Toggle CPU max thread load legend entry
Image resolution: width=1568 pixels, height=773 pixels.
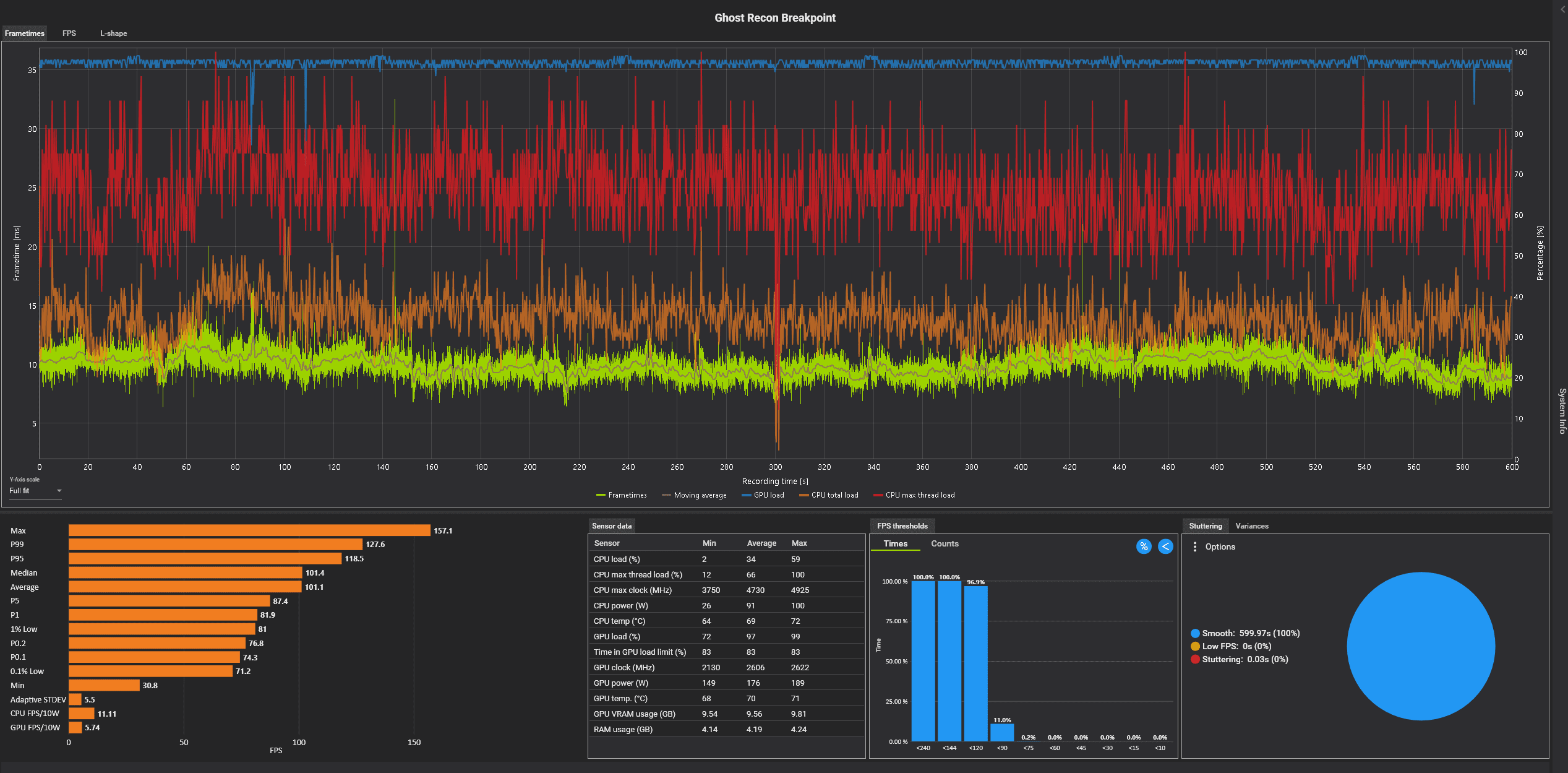point(914,495)
